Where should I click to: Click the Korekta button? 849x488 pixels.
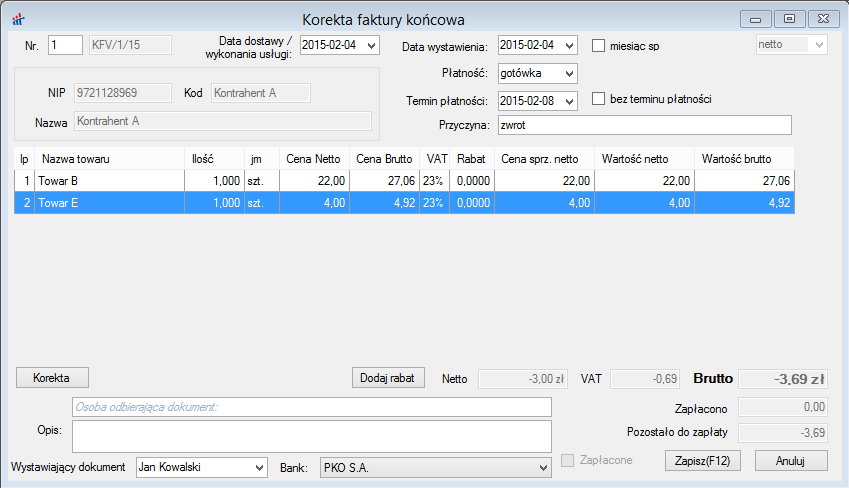coord(52,377)
